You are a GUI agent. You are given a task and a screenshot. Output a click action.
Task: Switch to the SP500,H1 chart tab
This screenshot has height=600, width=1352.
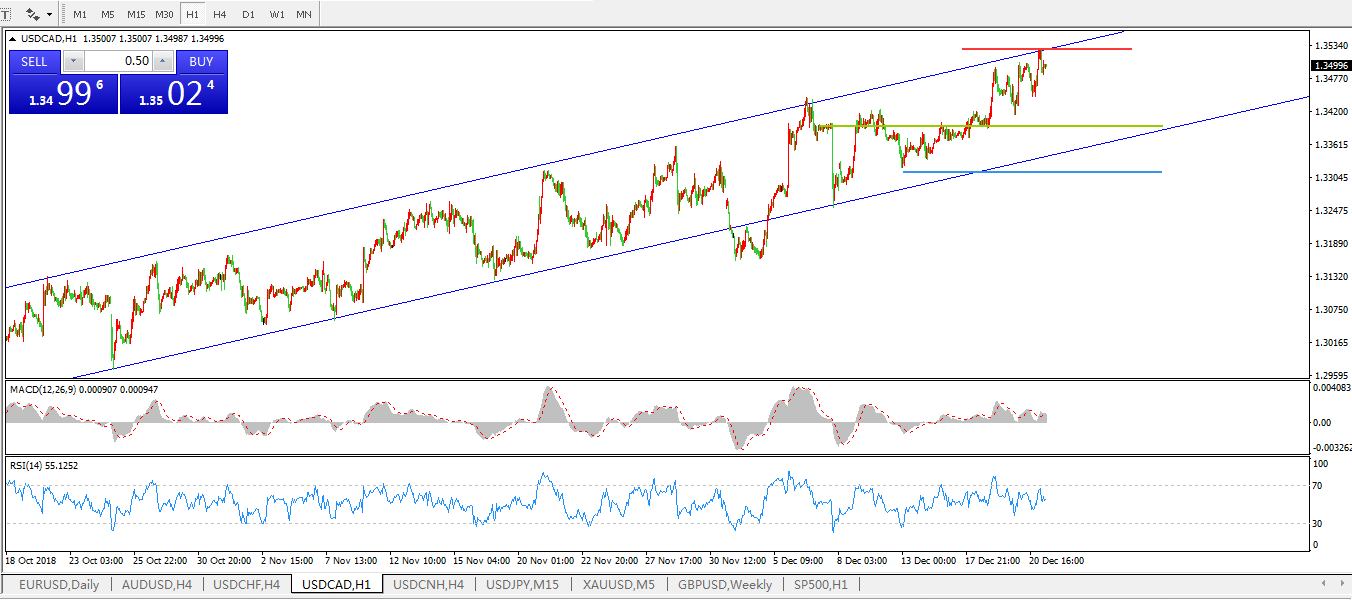[820, 584]
